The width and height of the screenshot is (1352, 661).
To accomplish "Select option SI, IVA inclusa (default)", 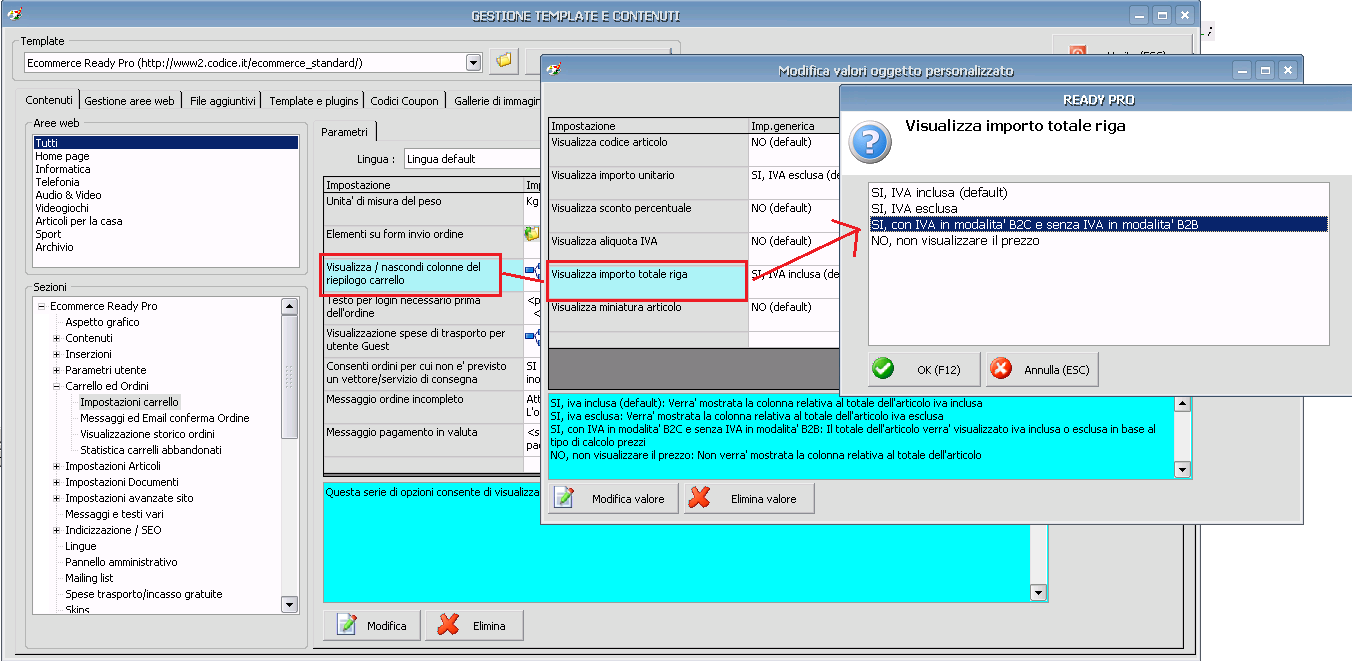I will [1098, 192].
